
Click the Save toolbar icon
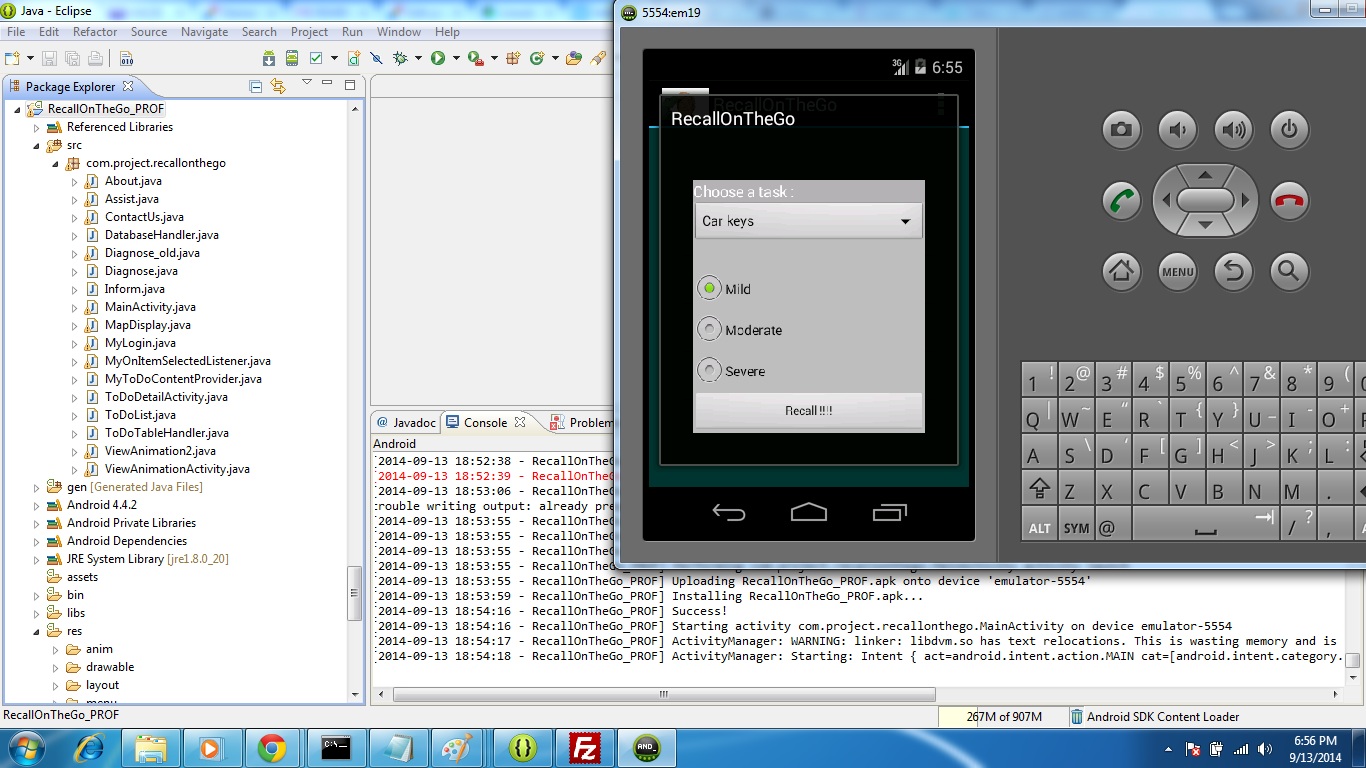click(49, 58)
